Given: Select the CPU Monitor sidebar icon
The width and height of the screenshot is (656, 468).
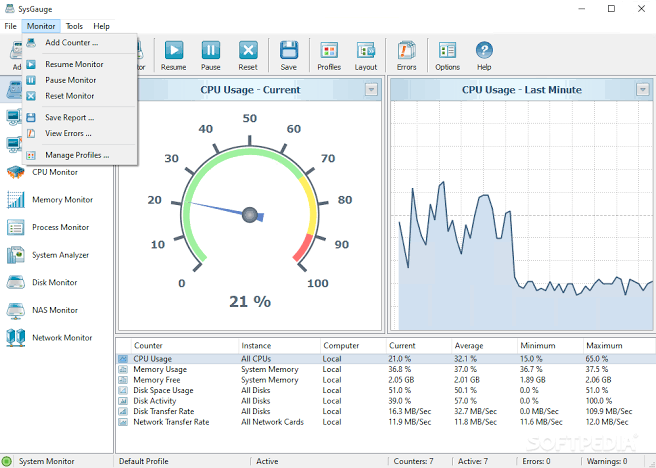Looking at the screenshot, I should [x=16, y=172].
